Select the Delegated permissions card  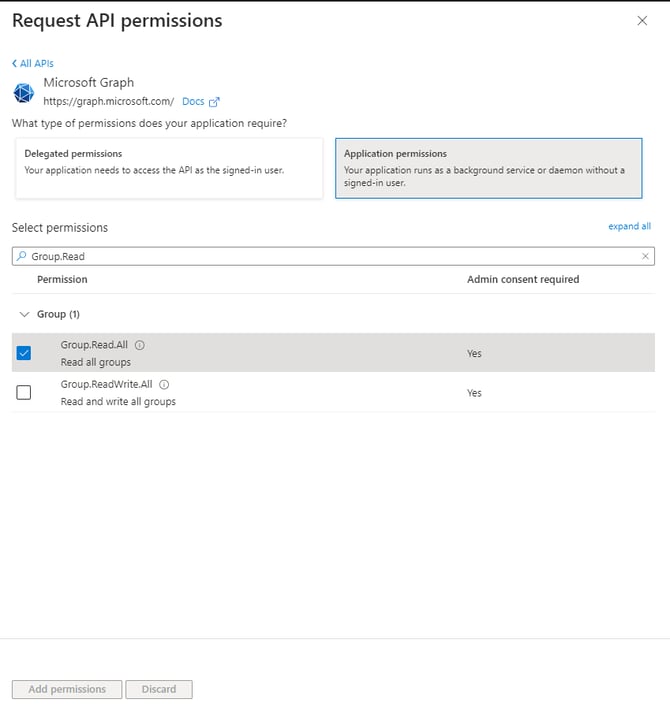tap(169, 168)
